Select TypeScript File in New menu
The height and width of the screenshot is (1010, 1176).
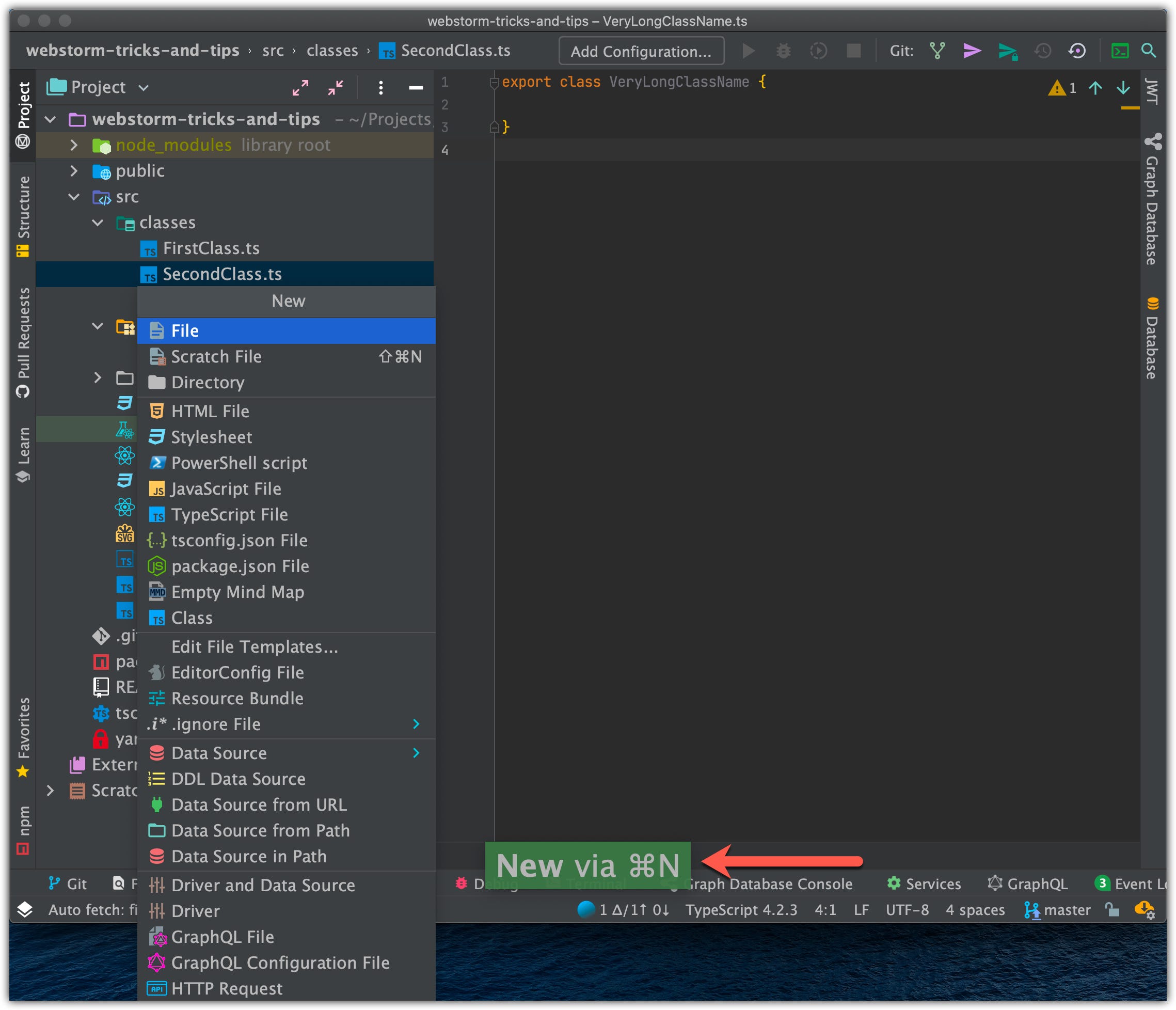point(229,514)
